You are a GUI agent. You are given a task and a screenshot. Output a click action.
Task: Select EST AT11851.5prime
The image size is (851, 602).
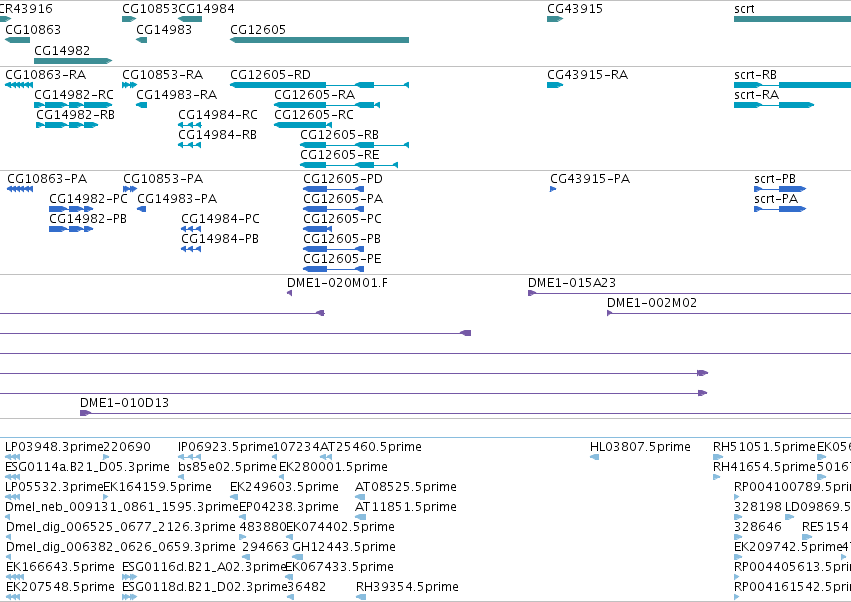360,517
